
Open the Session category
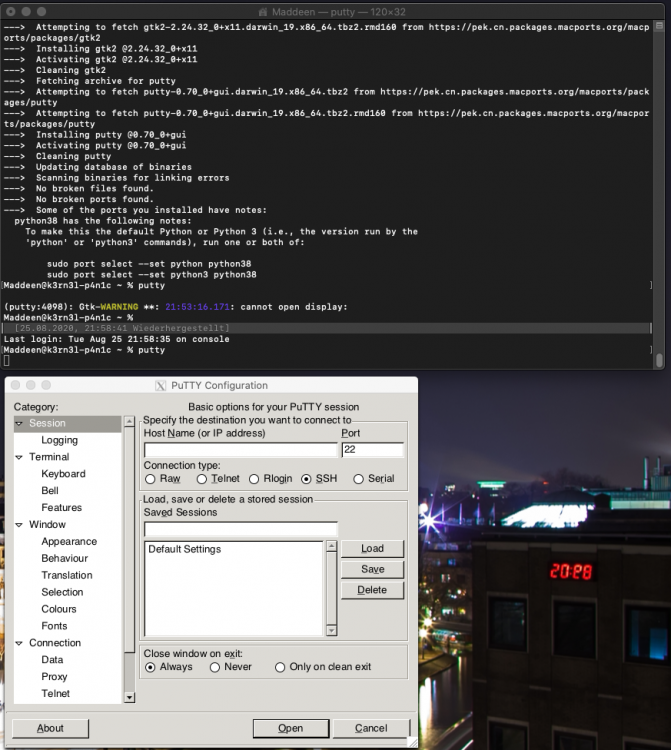pyautogui.click(x=47, y=423)
